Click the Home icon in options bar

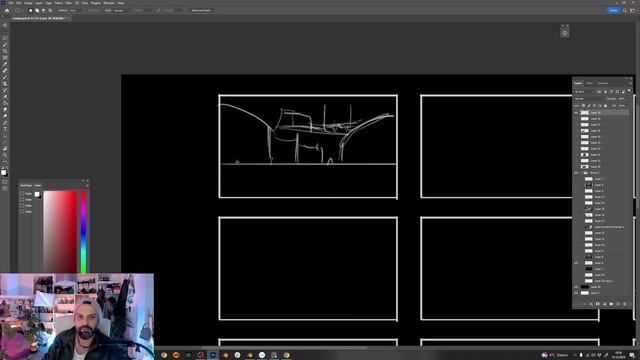(x=7, y=10)
